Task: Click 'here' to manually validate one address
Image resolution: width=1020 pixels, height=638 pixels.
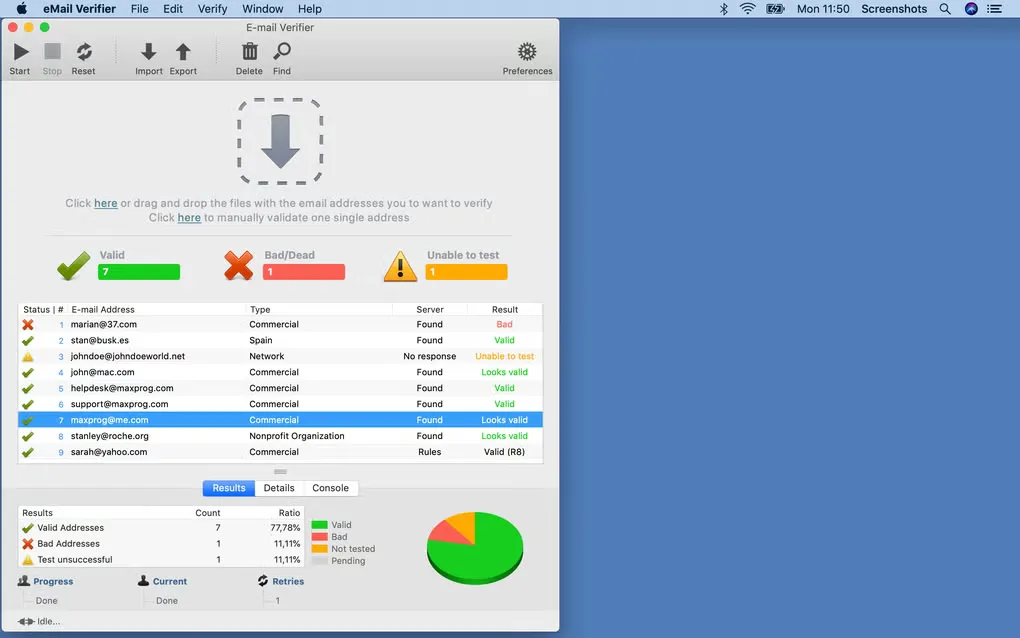Action: (x=189, y=217)
